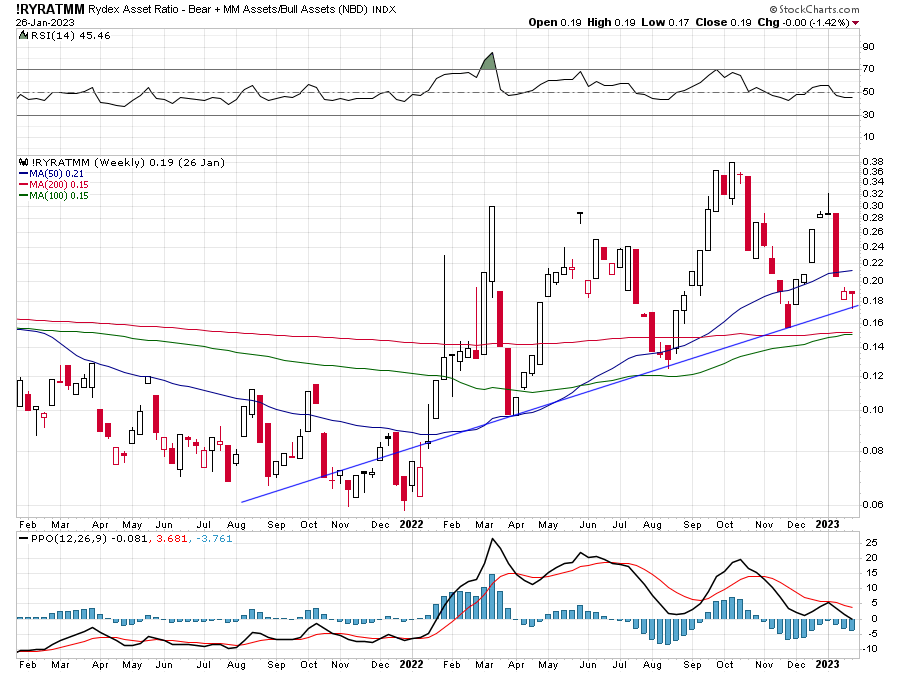Click the 2022 year label on price axis
The height and width of the screenshot is (673, 900).
tap(411, 524)
